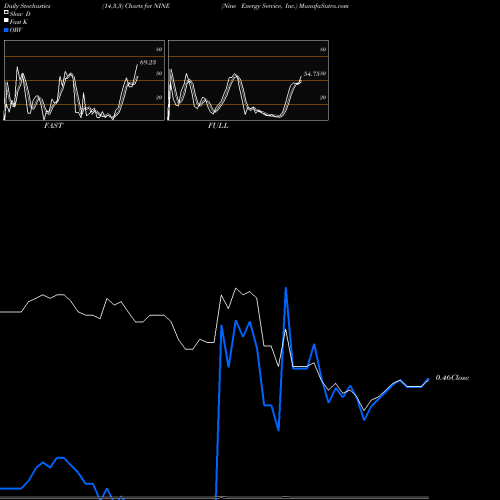This screenshot has height=500, width=500.
Task: Click the 69.23 value on the FAST chart
Action: (148, 62)
